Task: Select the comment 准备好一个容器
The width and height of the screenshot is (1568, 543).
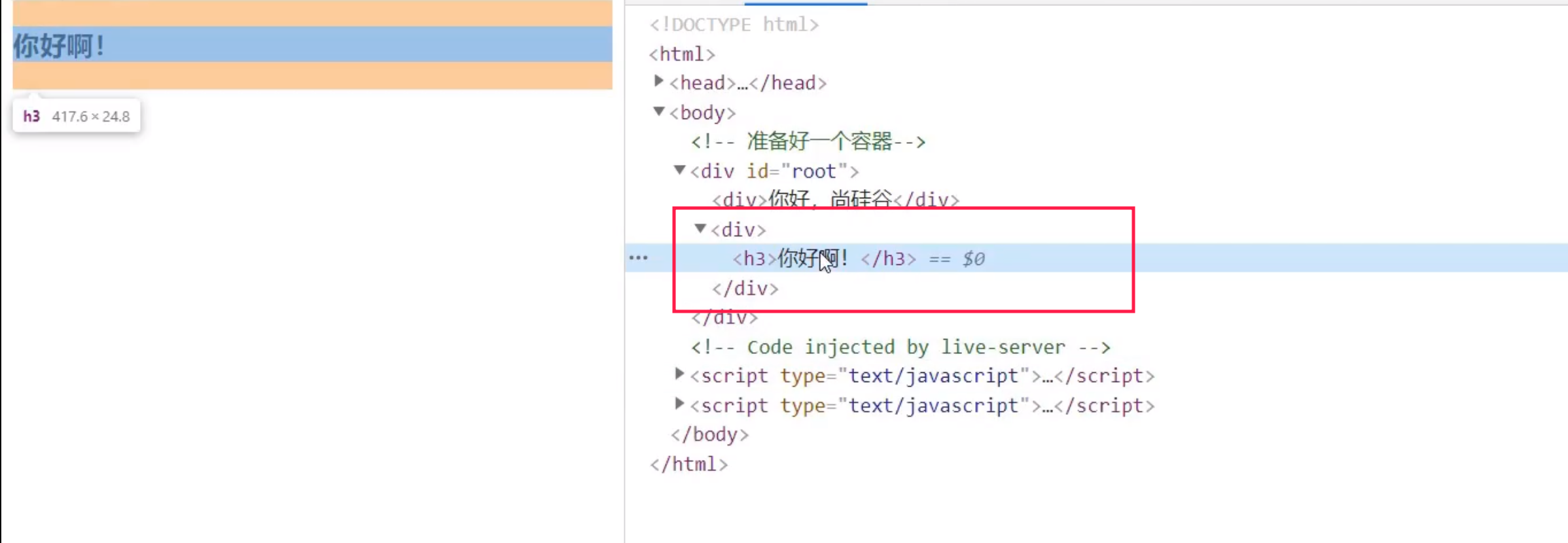Action: 808,141
